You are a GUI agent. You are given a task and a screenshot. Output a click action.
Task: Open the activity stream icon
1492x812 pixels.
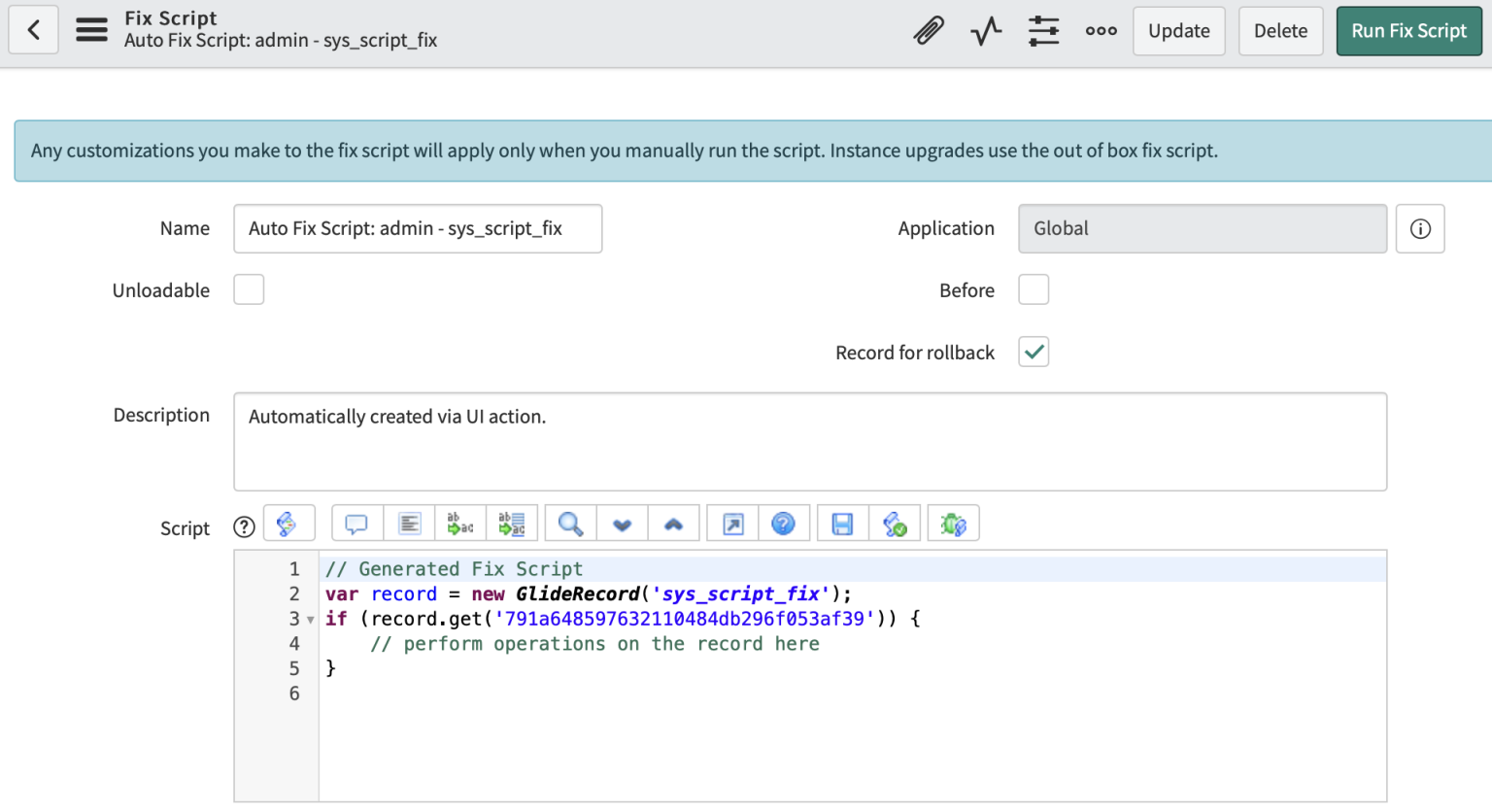(986, 30)
